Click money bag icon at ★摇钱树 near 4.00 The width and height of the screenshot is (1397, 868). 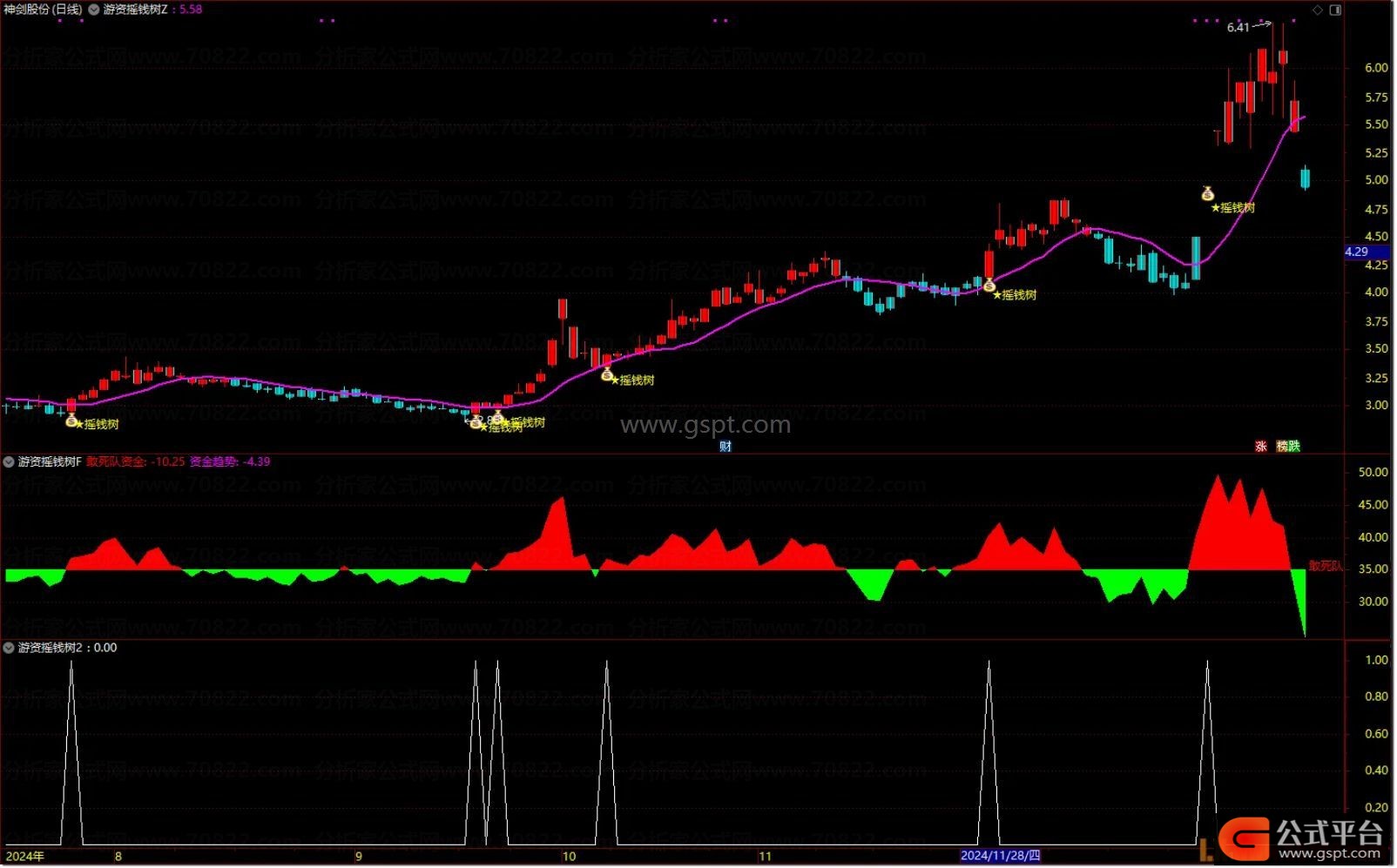pos(989,284)
